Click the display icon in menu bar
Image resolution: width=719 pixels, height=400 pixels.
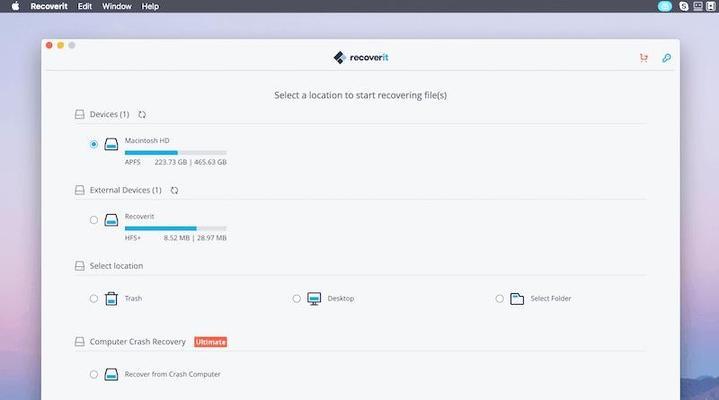(698, 6)
